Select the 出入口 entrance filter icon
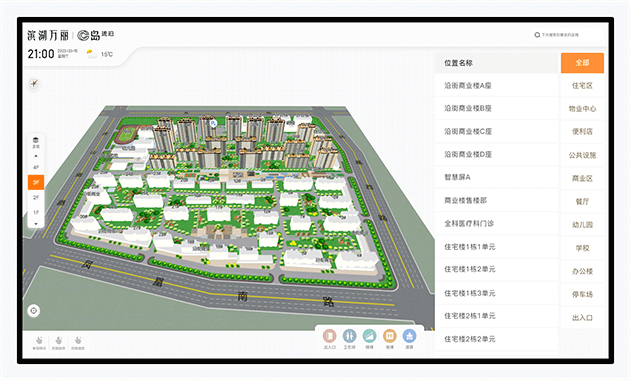Viewport: 630px width, 380px height. click(x=329, y=336)
